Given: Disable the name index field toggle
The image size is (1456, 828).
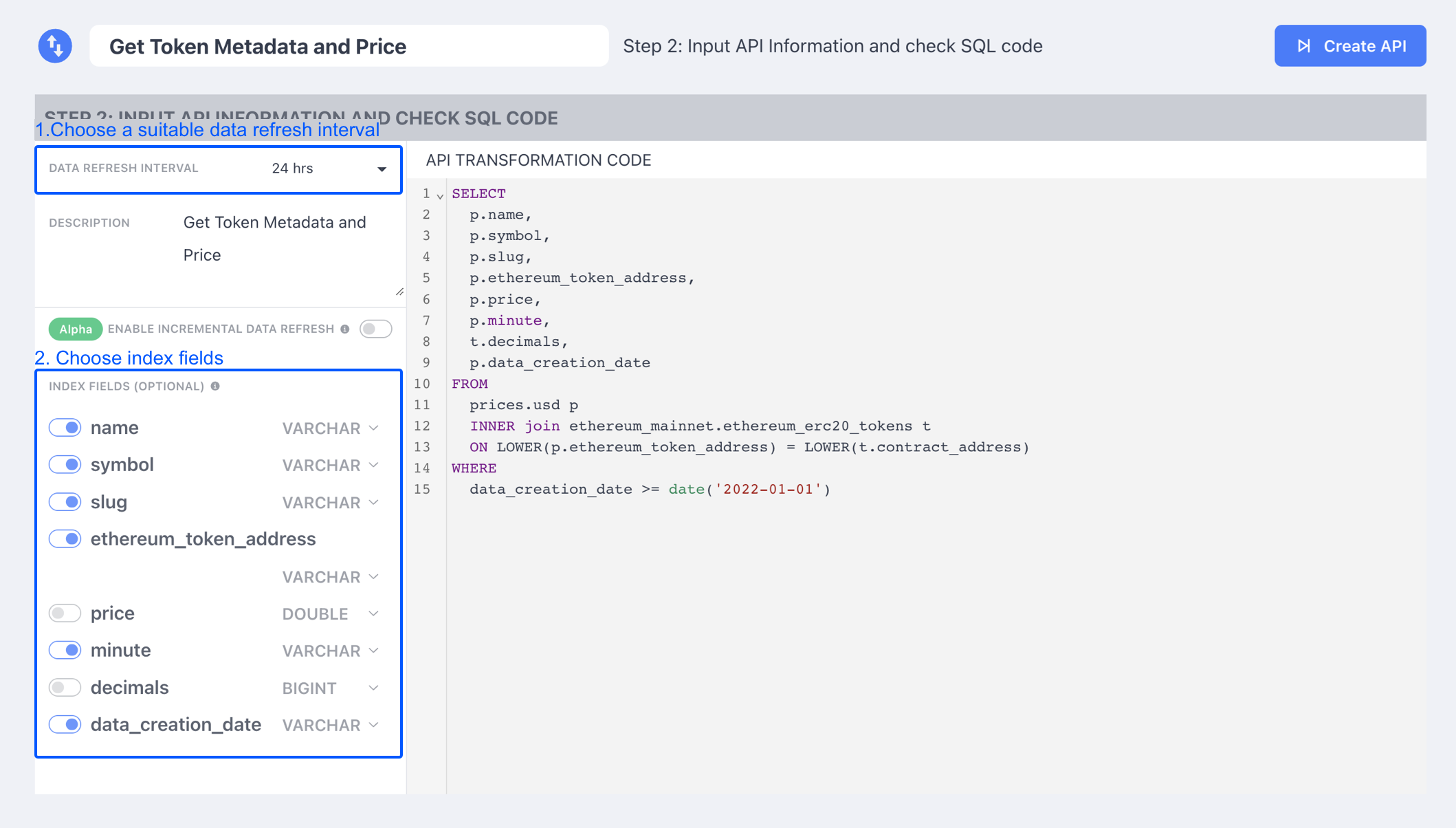Looking at the screenshot, I should (x=65, y=428).
